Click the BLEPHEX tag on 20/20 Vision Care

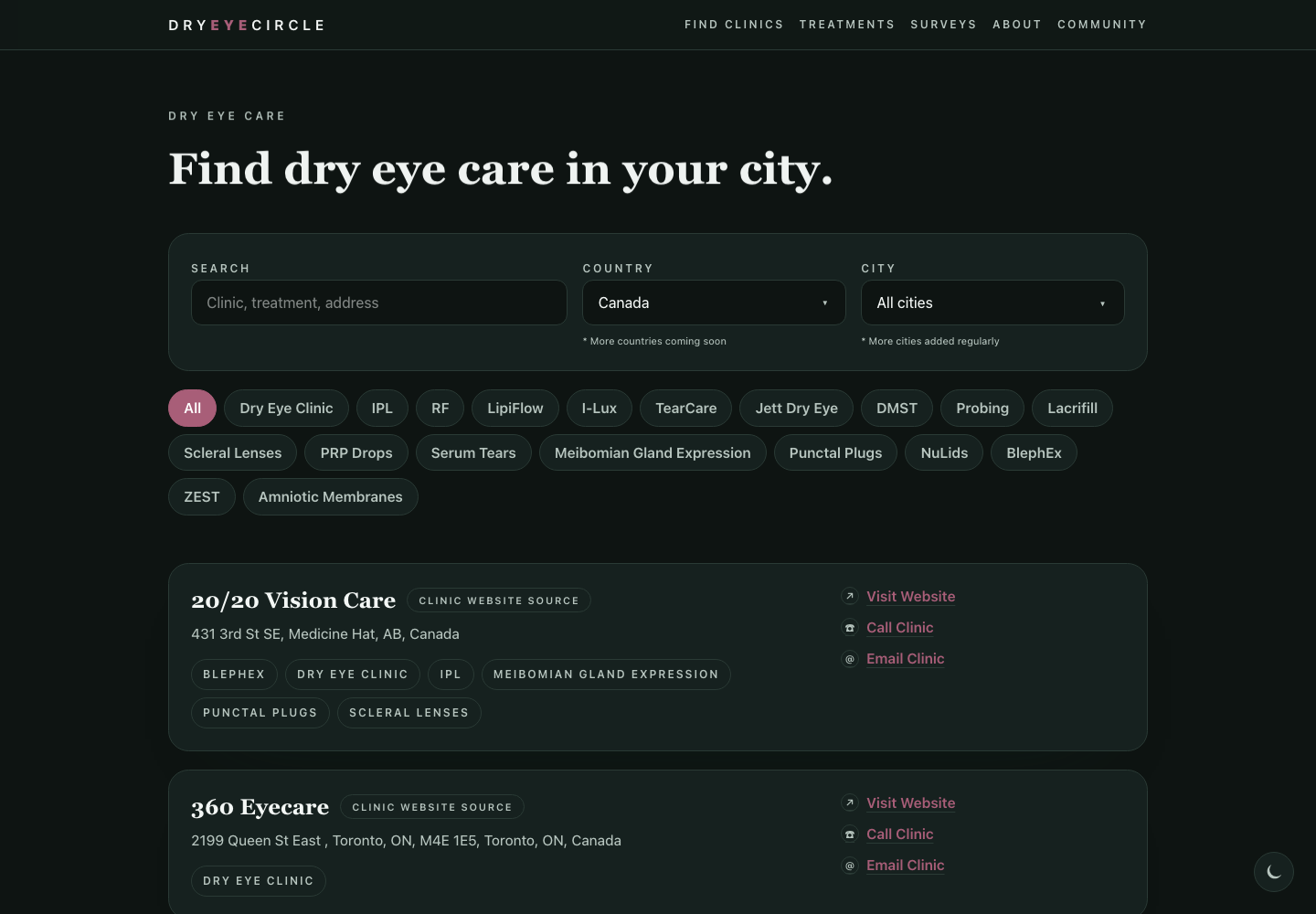[x=234, y=675]
